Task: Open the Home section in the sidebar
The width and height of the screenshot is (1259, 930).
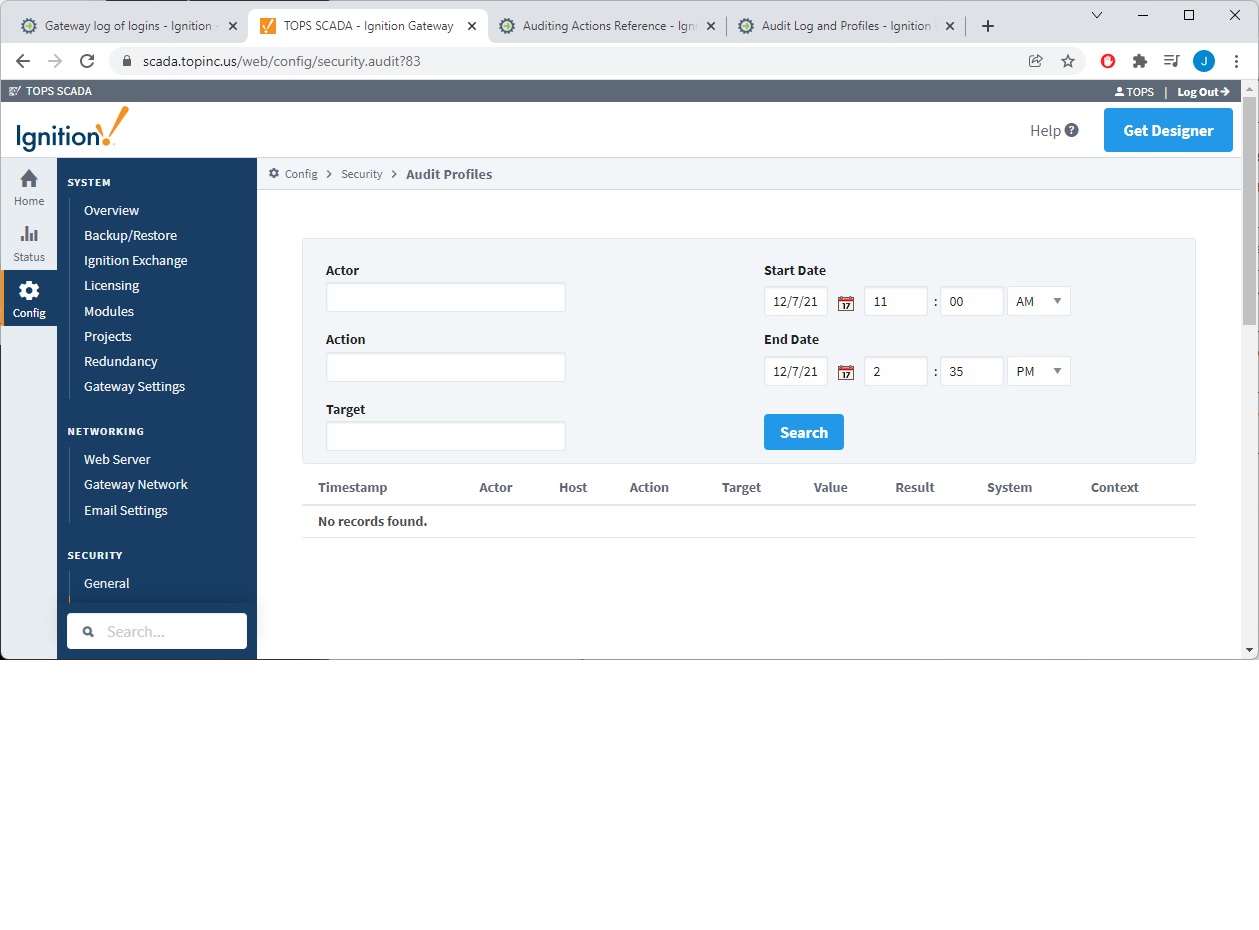Action: 29,189
